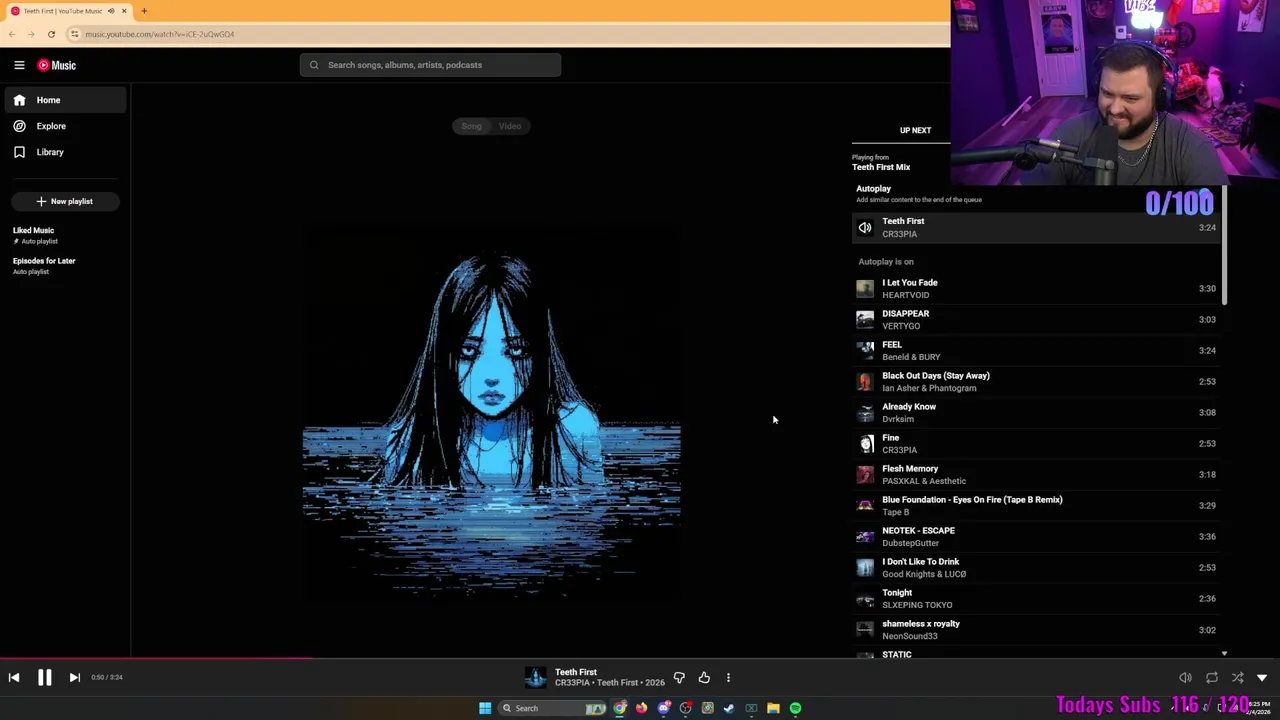This screenshot has height=720, width=1280.
Task: Open Discord from the taskbar
Action: (664, 708)
